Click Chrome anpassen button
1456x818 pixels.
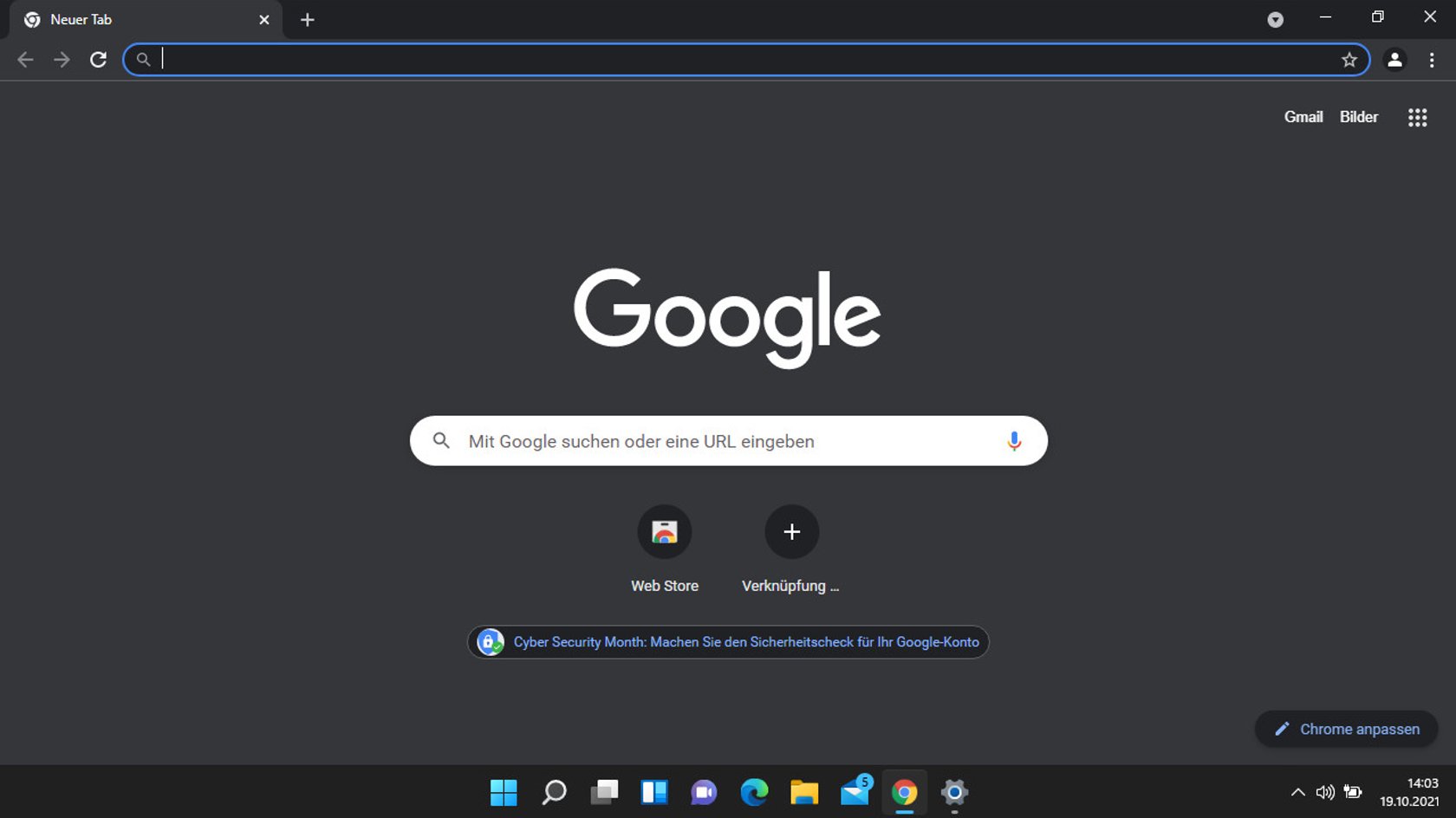coord(1346,729)
